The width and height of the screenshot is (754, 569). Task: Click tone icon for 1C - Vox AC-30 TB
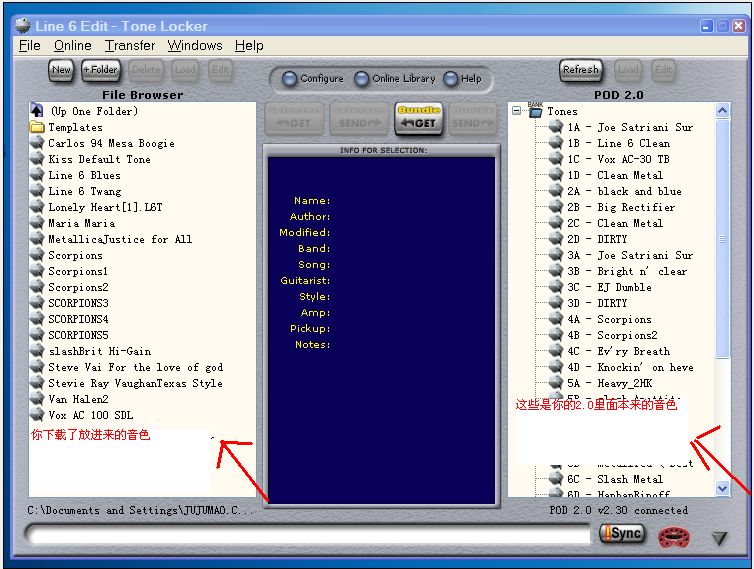[x=556, y=159]
